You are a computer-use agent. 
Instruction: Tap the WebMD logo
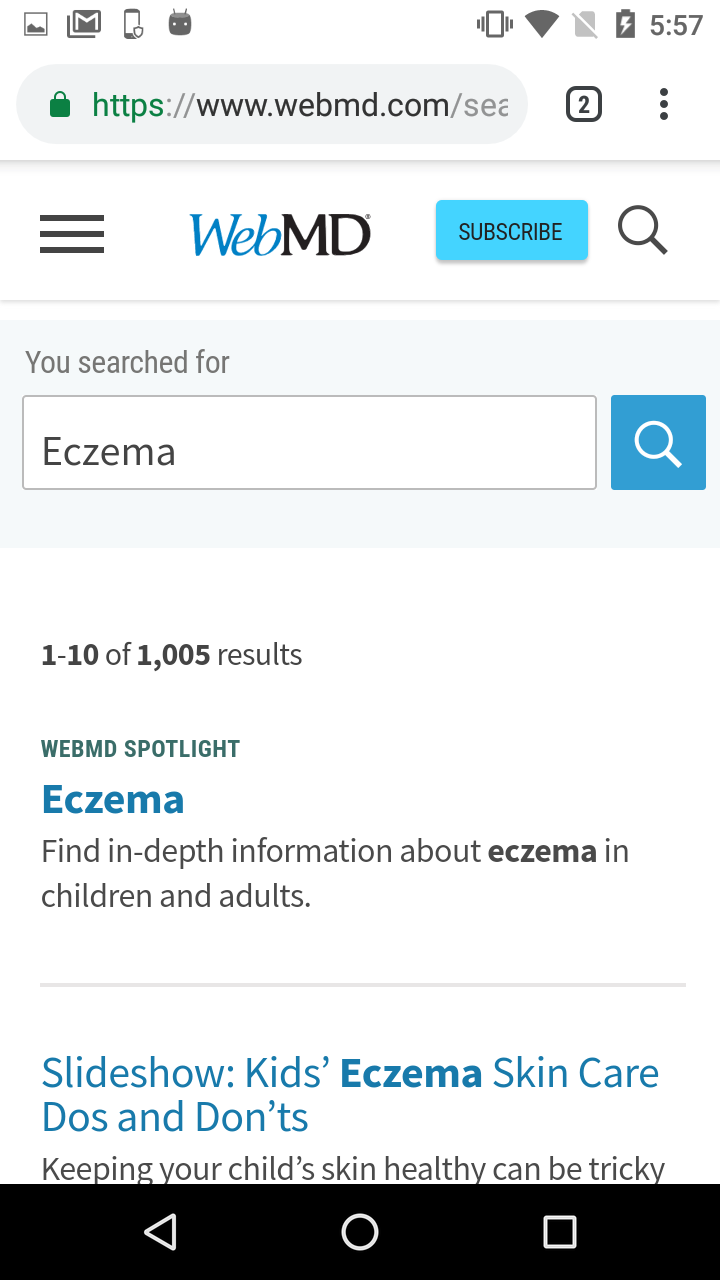[280, 234]
